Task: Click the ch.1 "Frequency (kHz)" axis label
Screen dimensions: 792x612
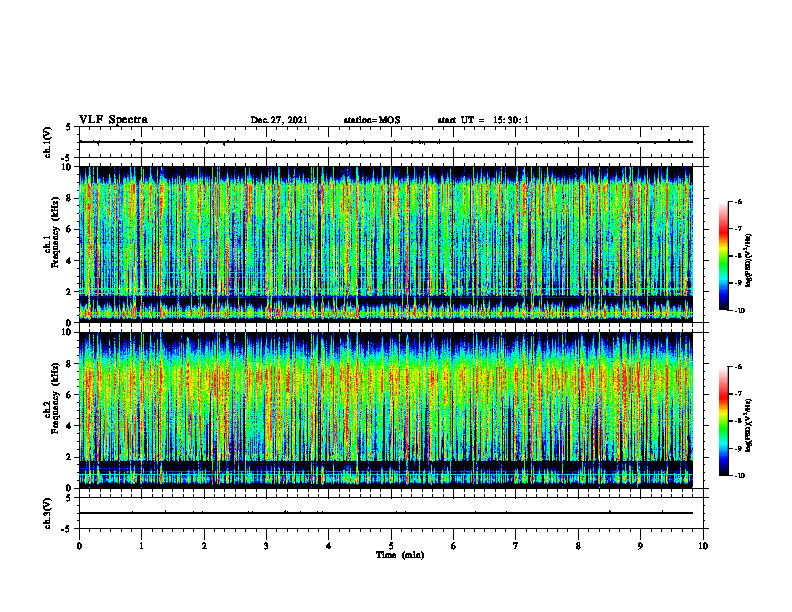Action: pyautogui.click(x=55, y=232)
